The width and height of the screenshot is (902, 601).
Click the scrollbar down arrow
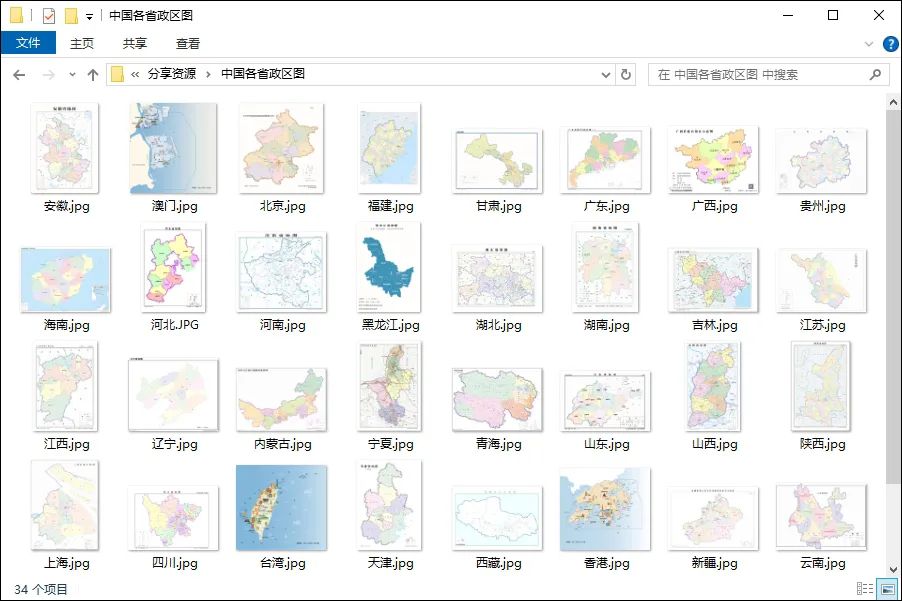point(893,569)
